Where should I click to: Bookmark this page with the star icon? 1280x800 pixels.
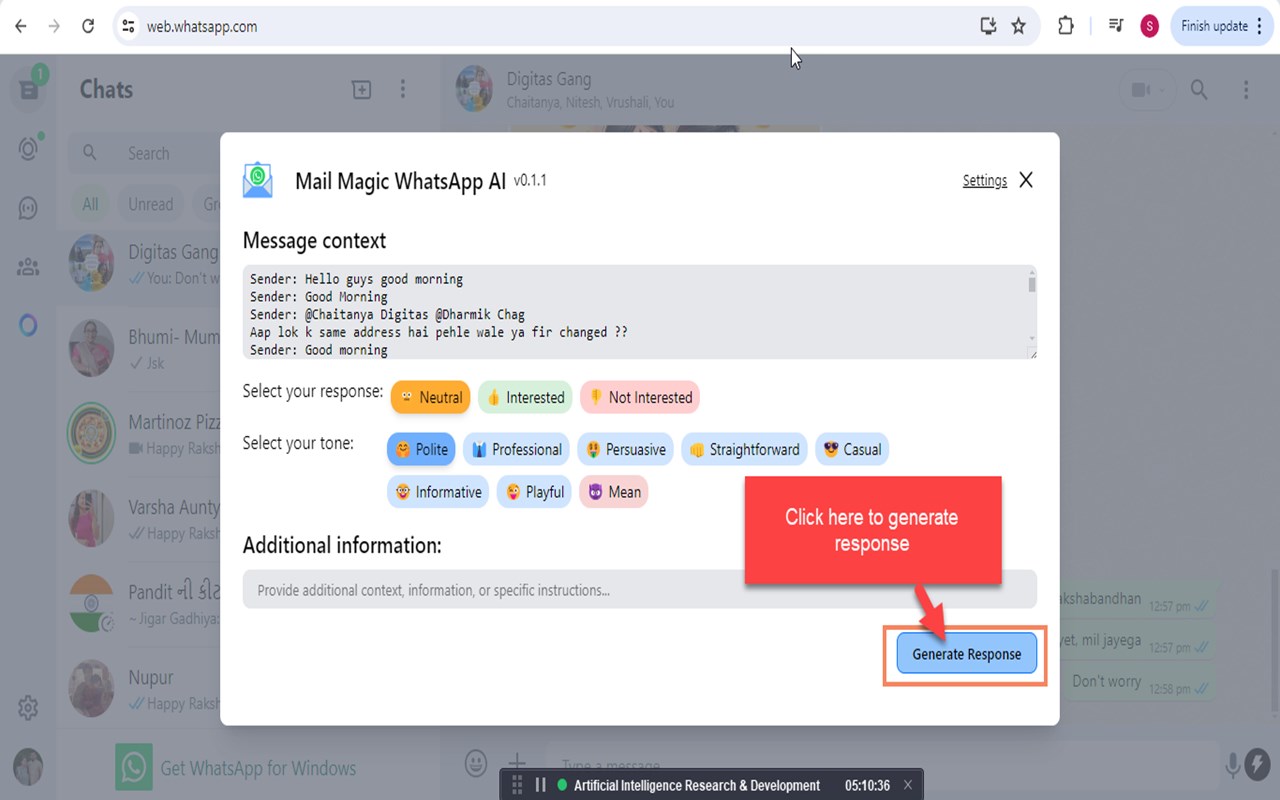tap(1018, 27)
